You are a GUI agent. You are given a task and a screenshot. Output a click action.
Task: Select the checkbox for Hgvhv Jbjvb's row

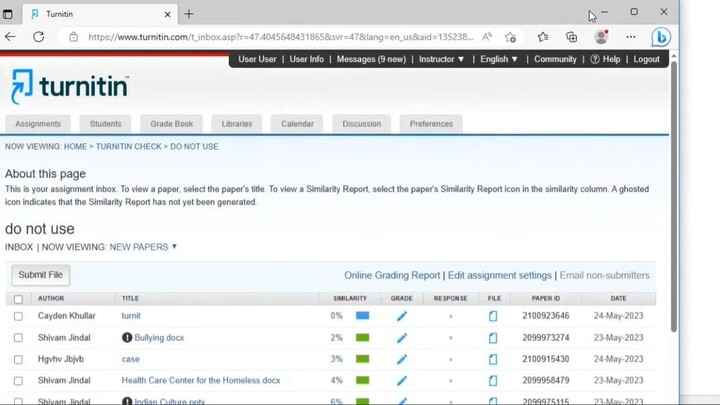[18, 360]
